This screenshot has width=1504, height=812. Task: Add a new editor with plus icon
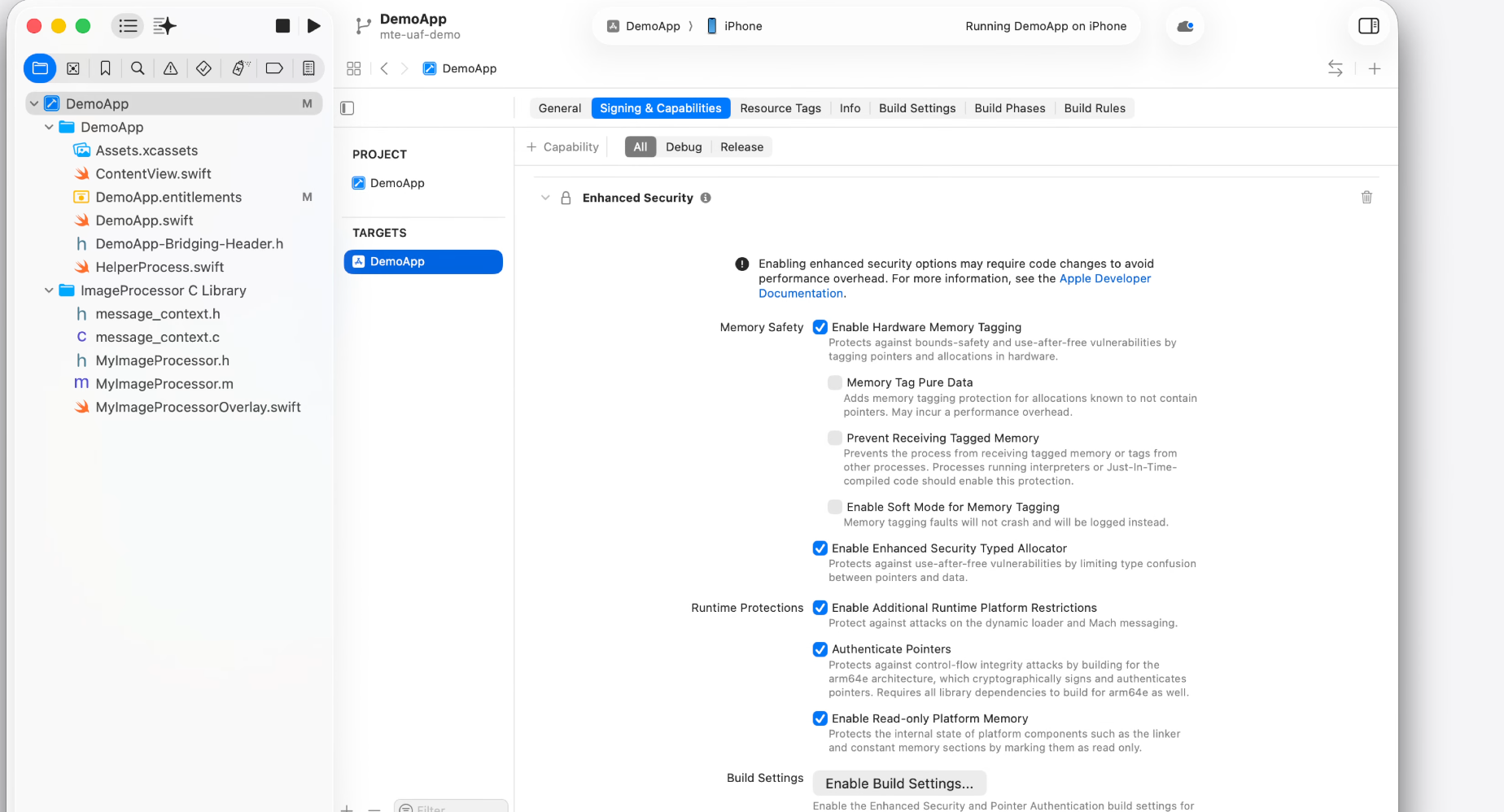click(1375, 68)
